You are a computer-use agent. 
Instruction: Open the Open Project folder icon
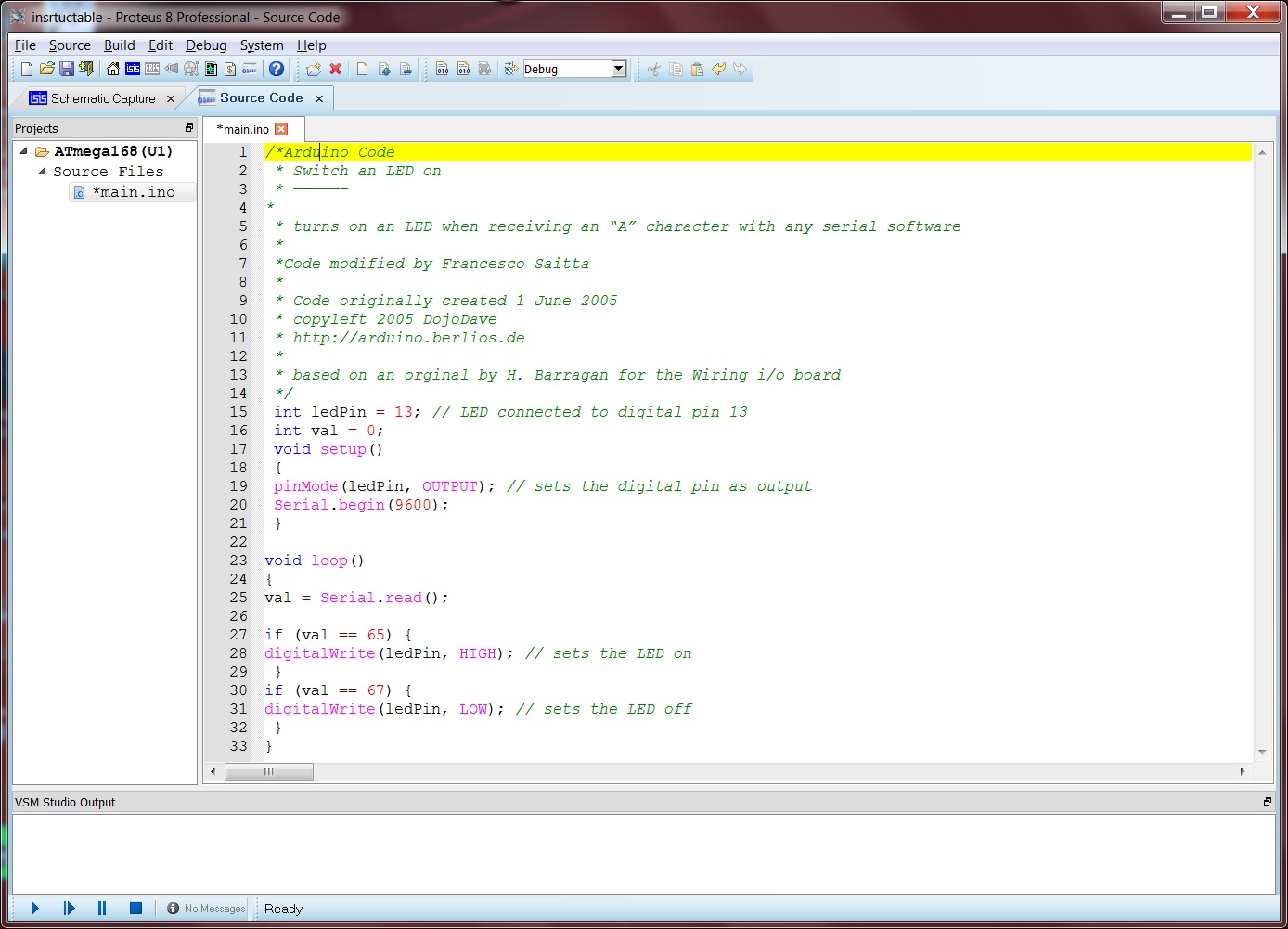pyautogui.click(x=46, y=69)
